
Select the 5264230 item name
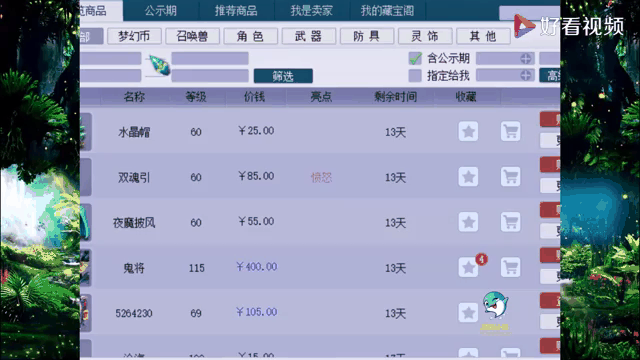click(134, 313)
